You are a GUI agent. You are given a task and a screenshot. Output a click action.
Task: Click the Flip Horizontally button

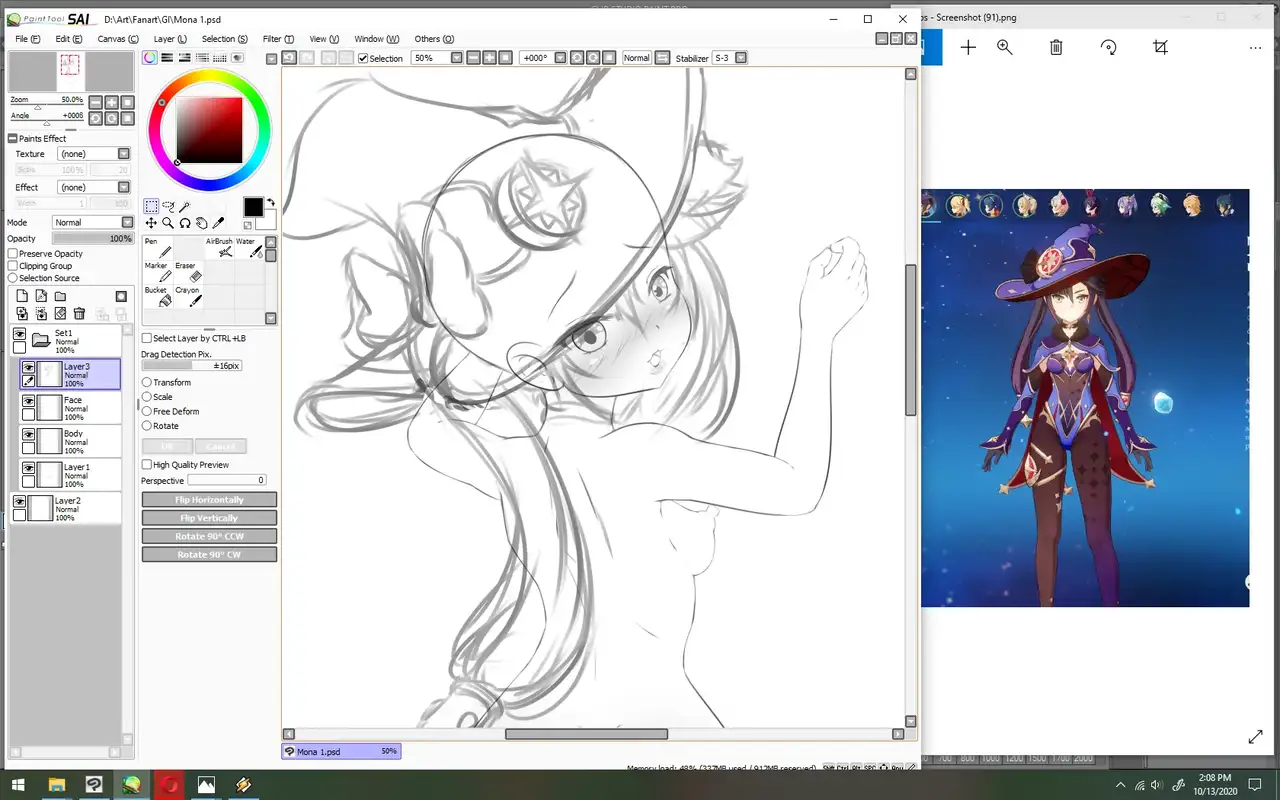point(209,500)
